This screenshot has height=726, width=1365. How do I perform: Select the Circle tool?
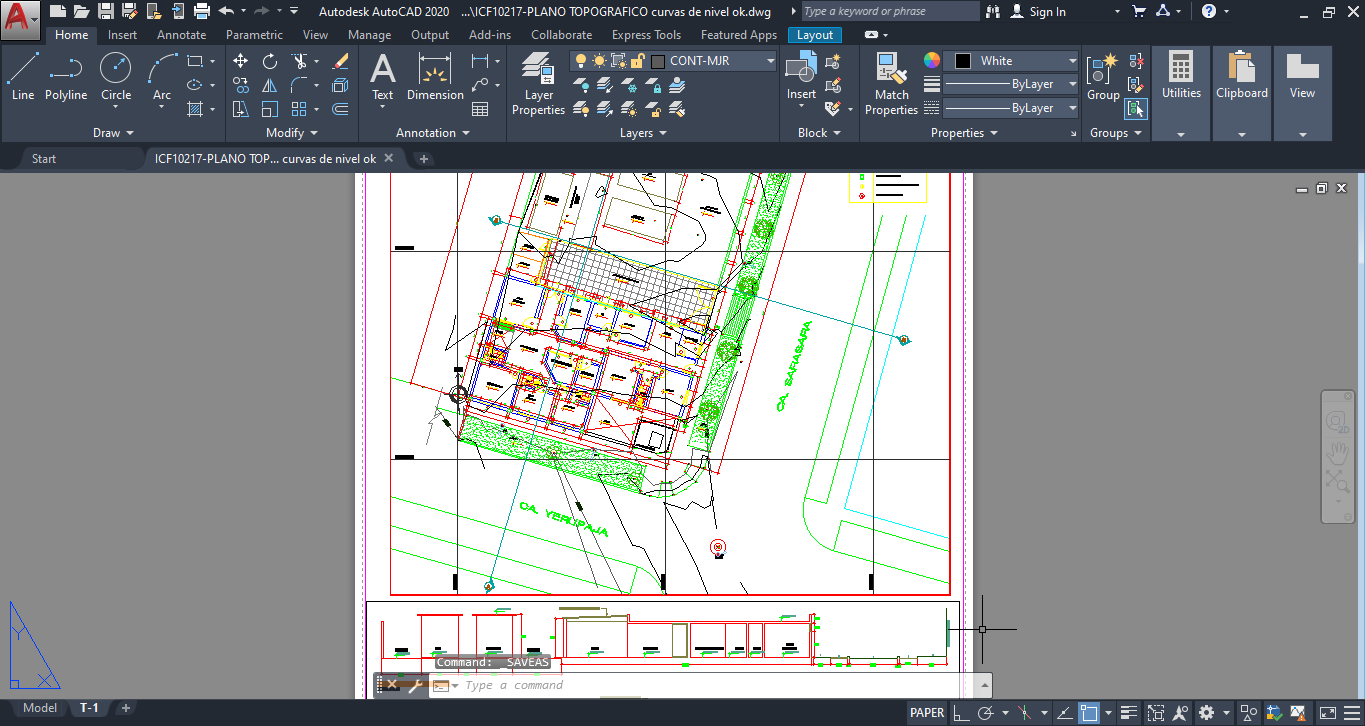tap(116, 78)
